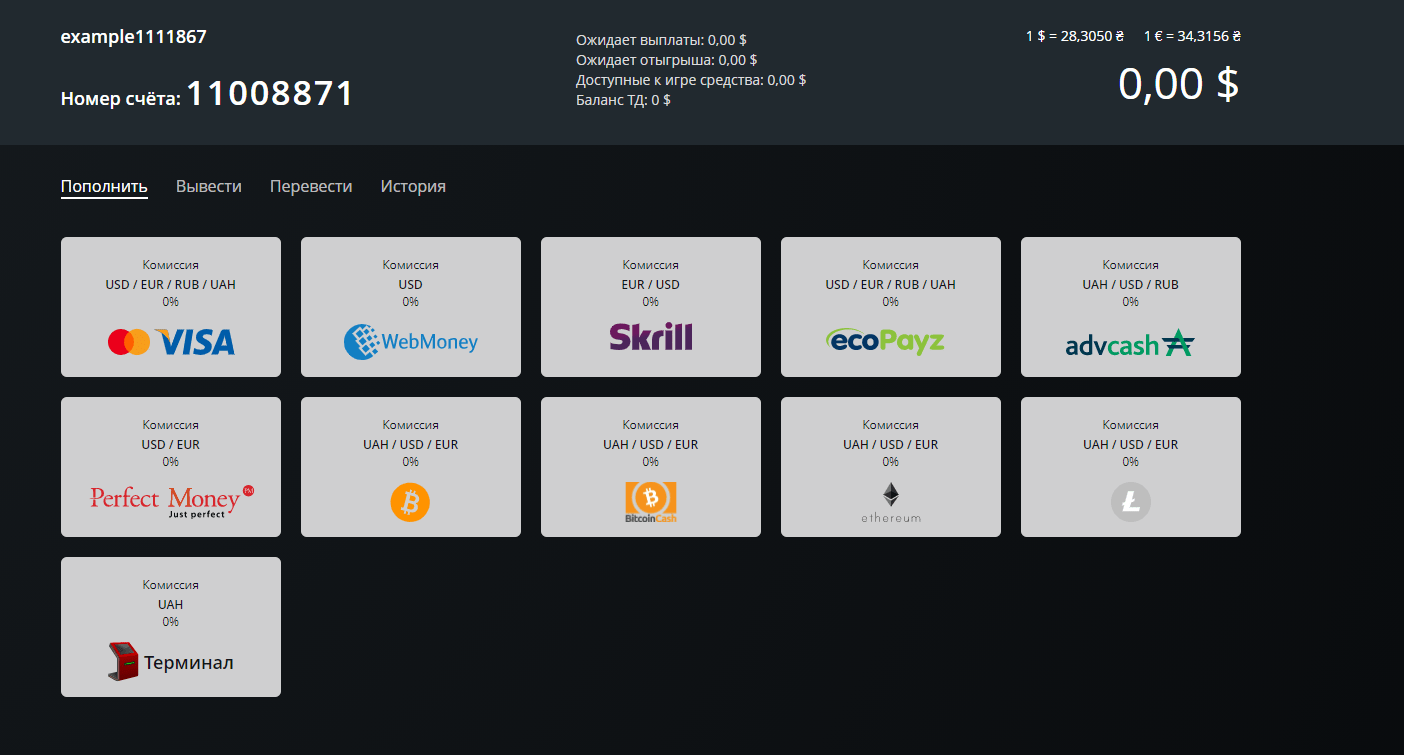The image size is (1404, 755).
Task: Deposit using the orange Bitcoin coin icon
Action: click(x=410, y=502)
